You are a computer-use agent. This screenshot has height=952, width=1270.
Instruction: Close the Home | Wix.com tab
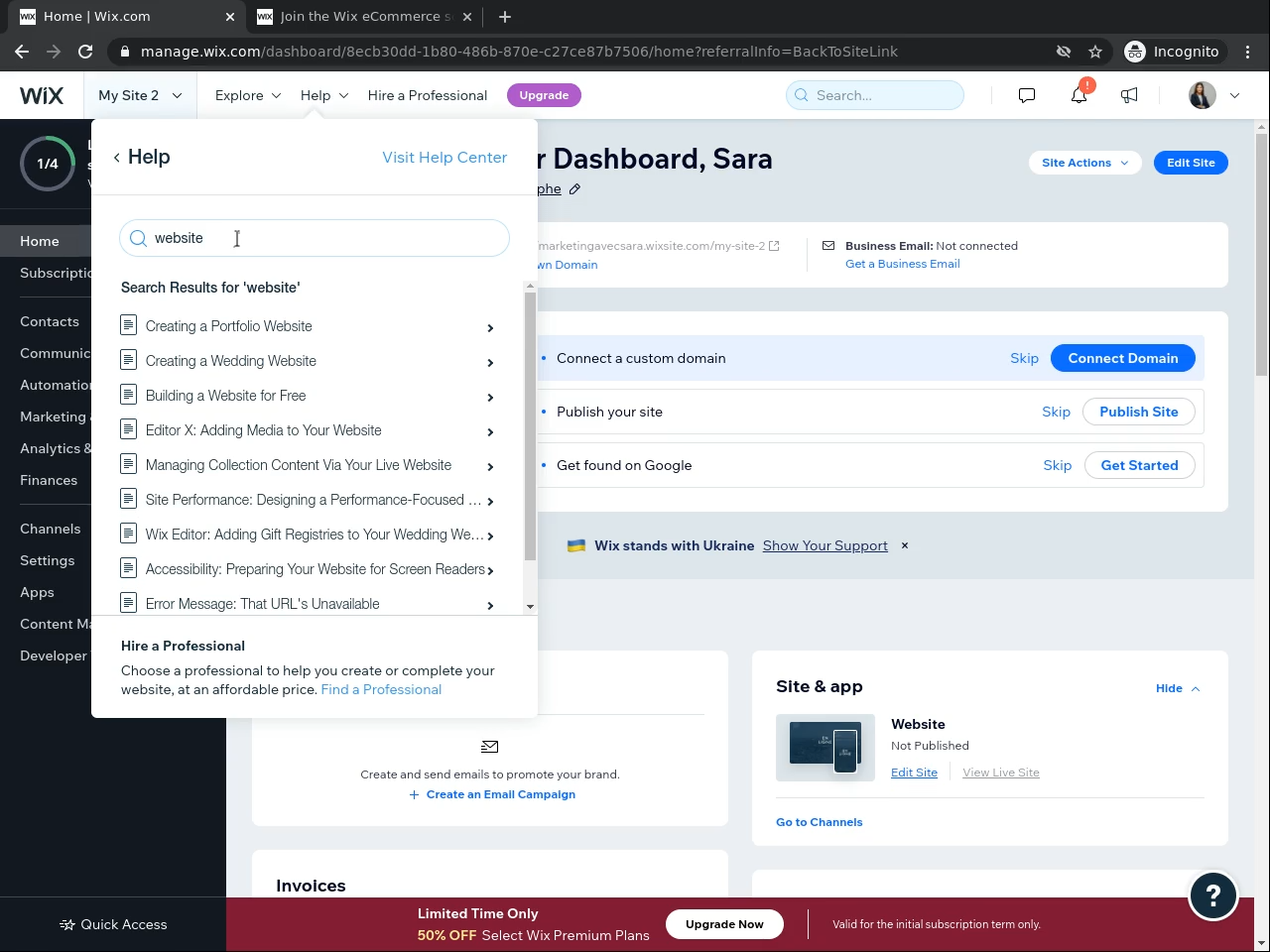[x=230, y=17]
